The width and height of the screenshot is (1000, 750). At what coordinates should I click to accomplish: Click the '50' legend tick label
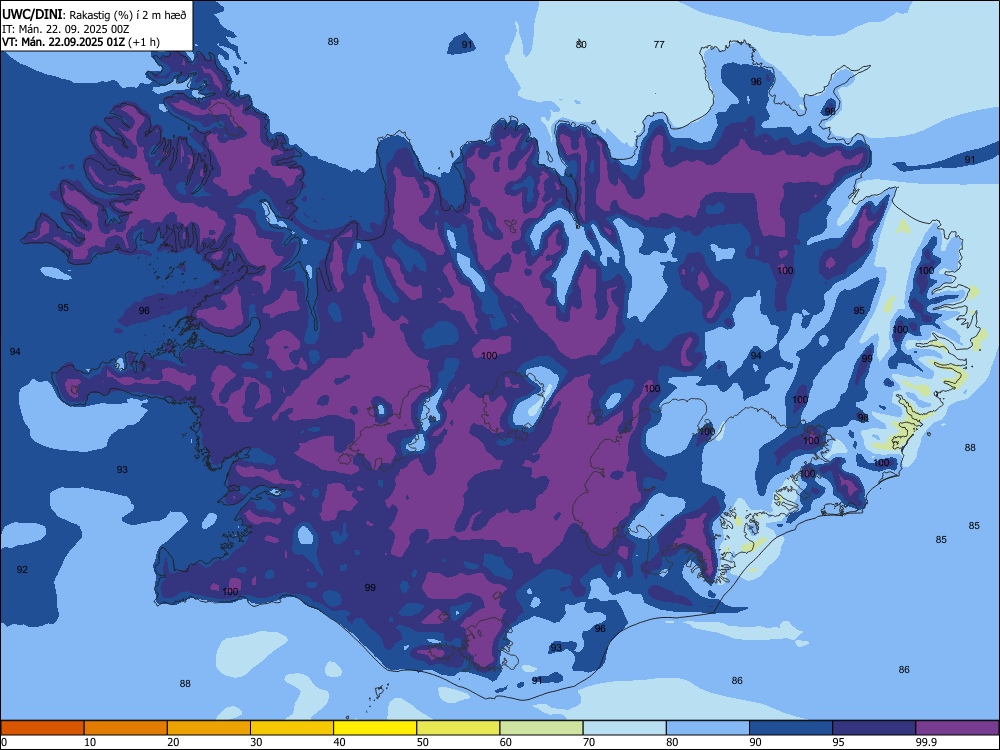click(x=423, y=742)
